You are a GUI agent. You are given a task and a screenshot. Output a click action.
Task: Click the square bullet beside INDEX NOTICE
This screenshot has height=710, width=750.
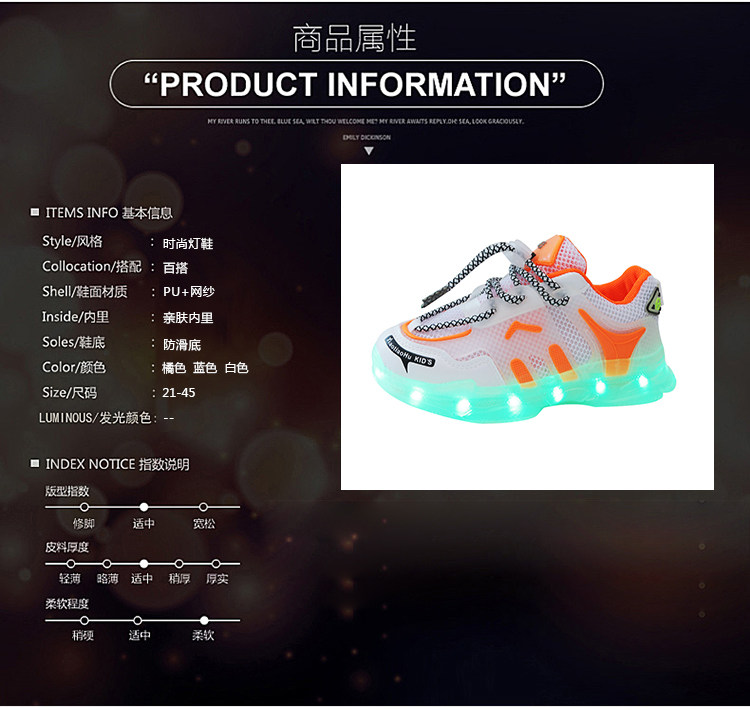(x=34, y=463)
